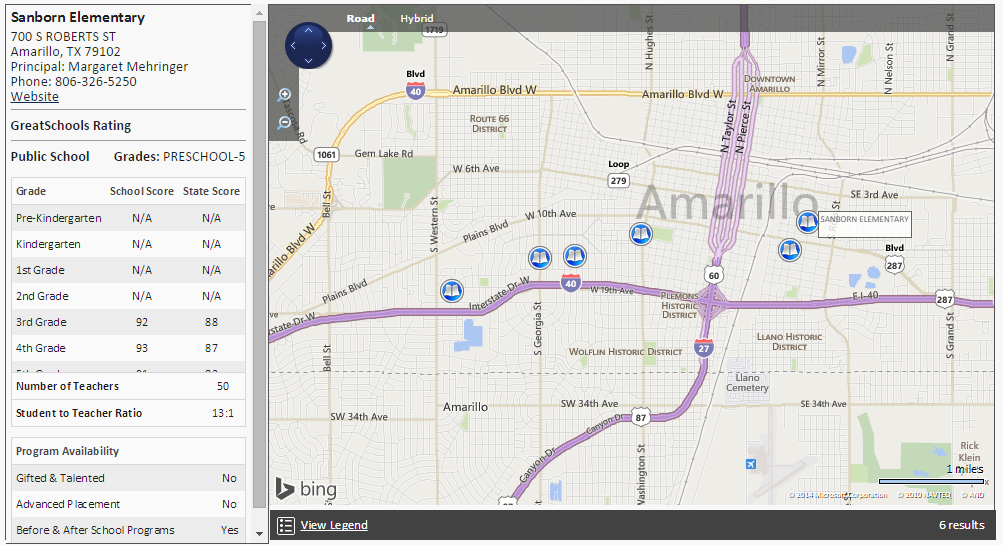Click 3rd Grade school score 92
Image resolution: width=1003 pixels, height=545 pixels.
click(x=141, y=322)
